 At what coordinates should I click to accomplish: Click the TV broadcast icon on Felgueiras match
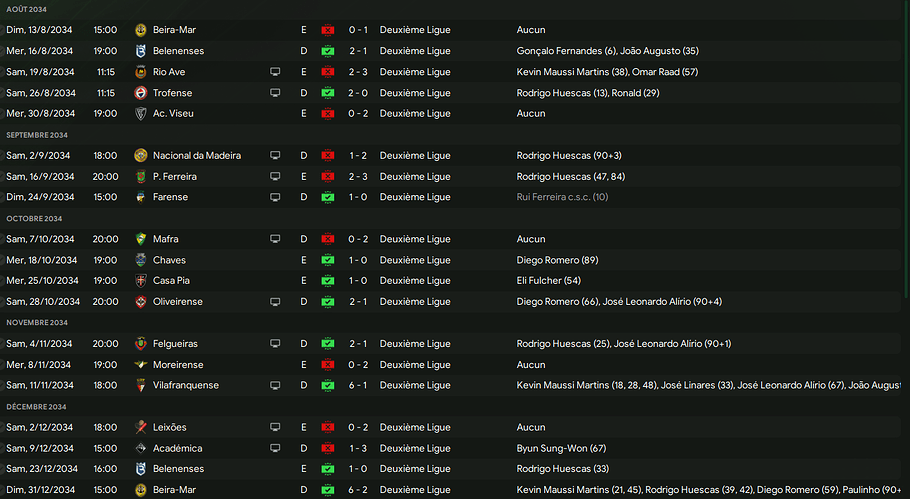pos(275,344)
